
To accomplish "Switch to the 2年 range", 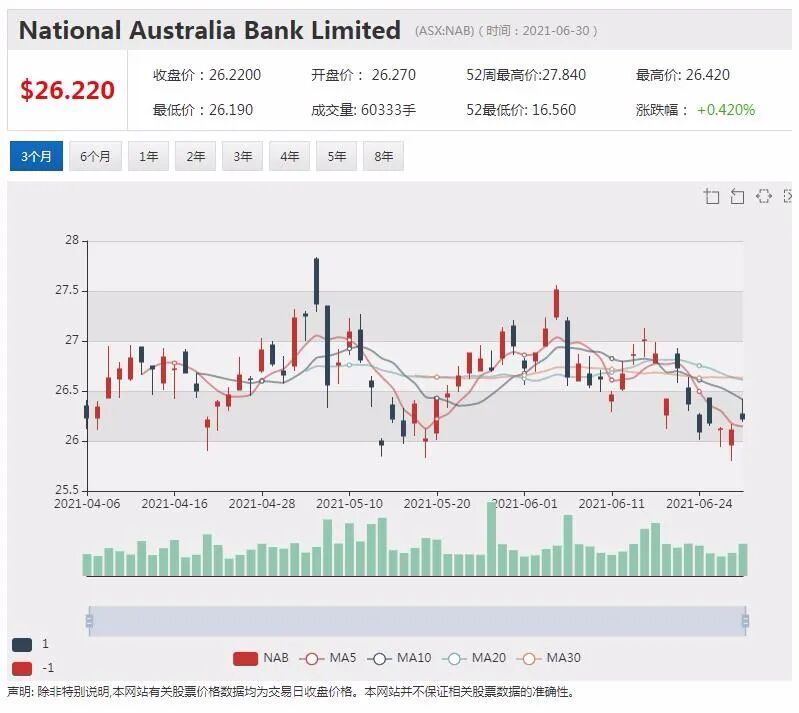I will 195,156.
